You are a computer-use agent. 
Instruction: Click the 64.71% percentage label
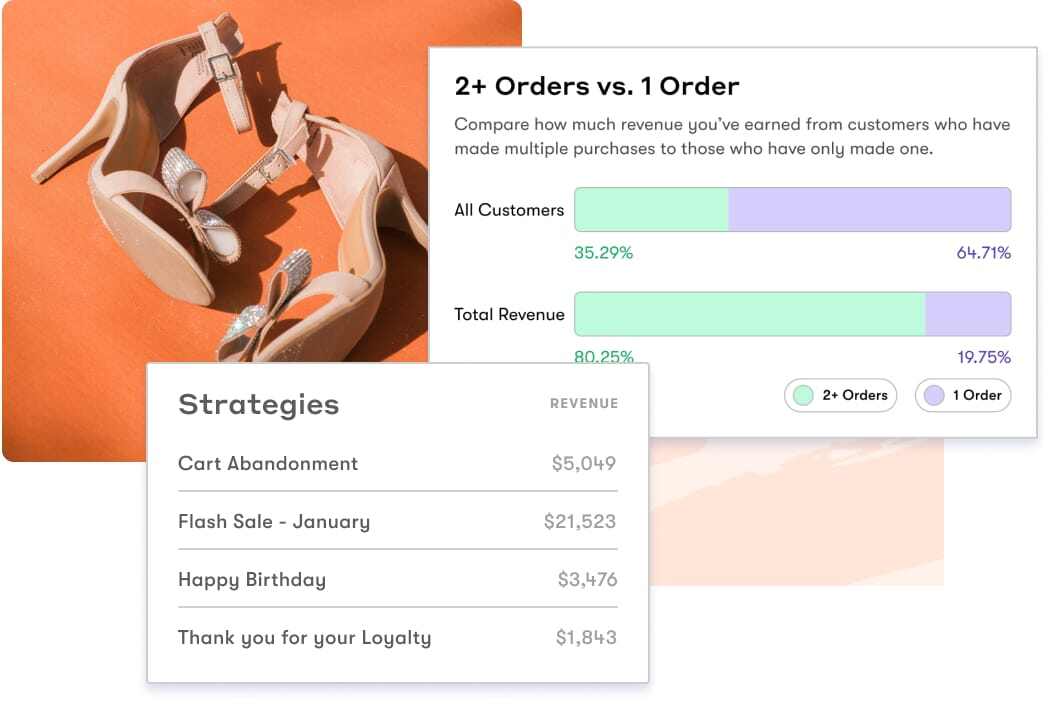tap(984, 254)
